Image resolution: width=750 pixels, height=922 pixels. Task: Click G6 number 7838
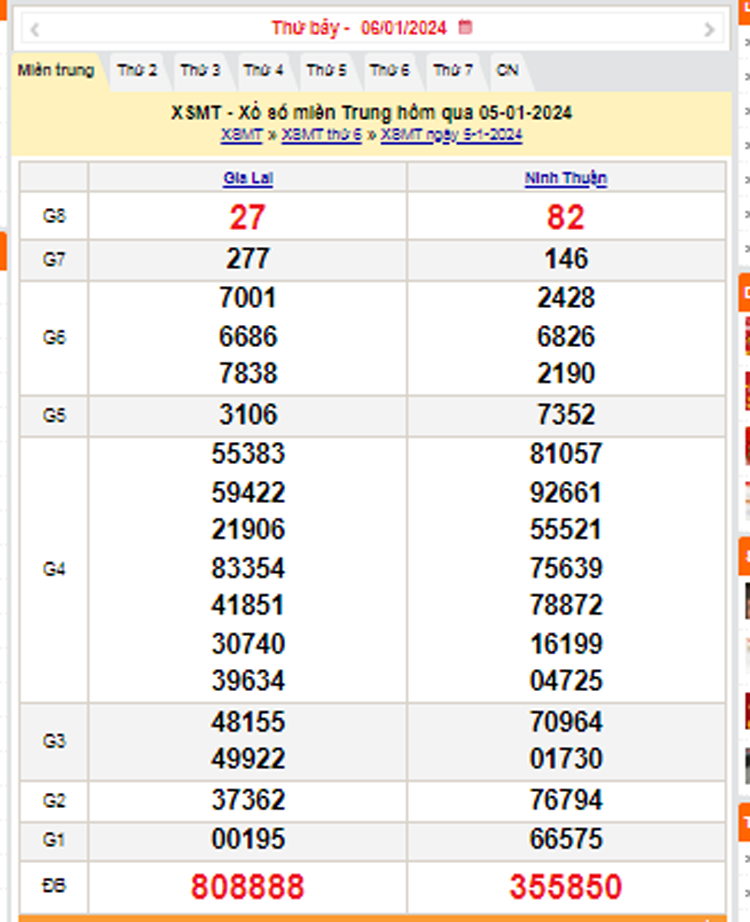click(248, 373)
